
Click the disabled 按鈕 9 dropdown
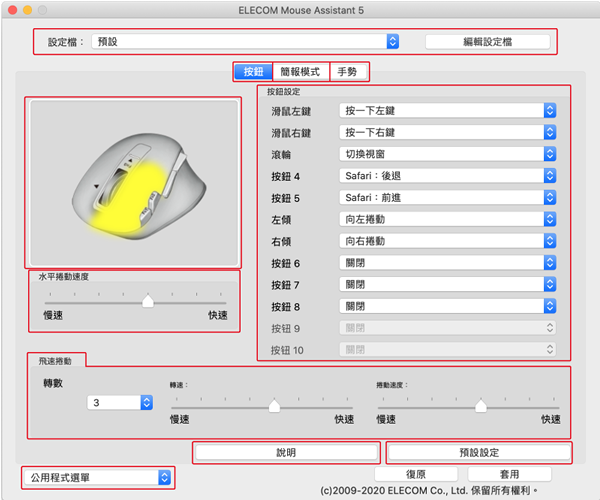click(447, 328)
